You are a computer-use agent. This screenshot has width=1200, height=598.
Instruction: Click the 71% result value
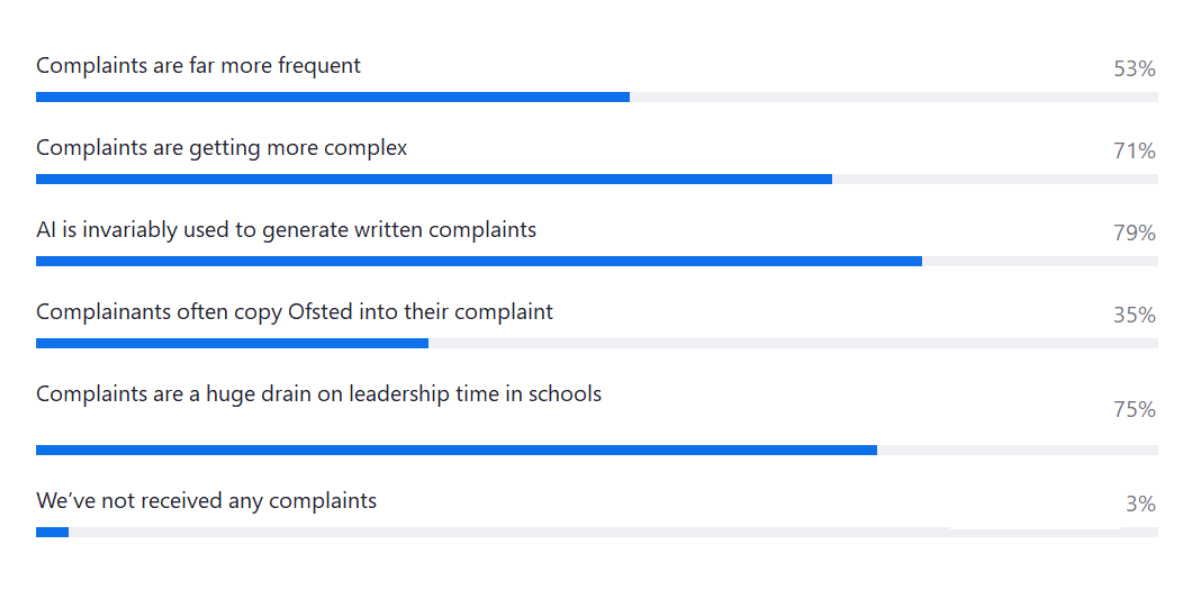coord(1134,151)
